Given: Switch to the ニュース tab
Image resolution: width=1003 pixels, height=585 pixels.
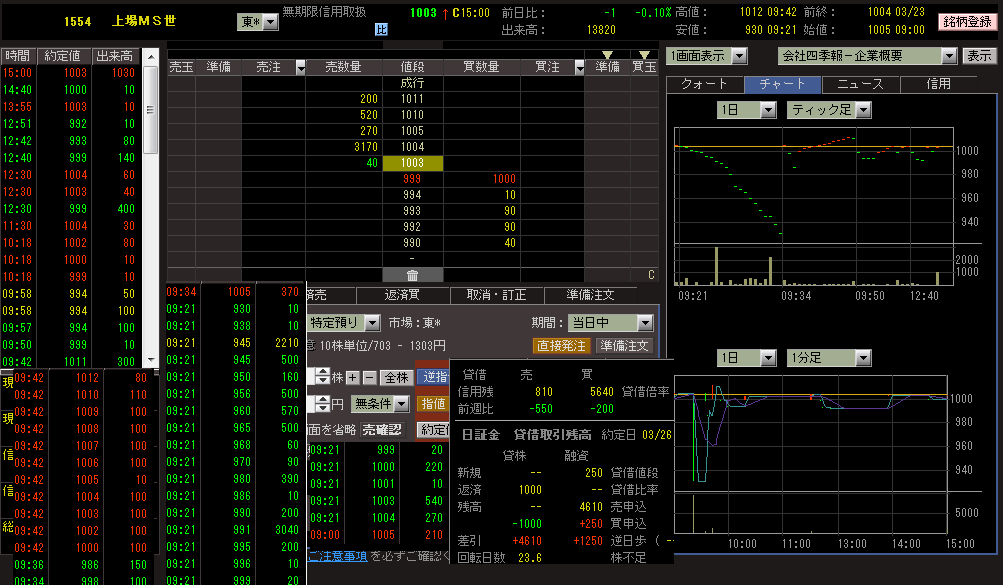Looking at the screenshot, I should [x=860, y=84].
